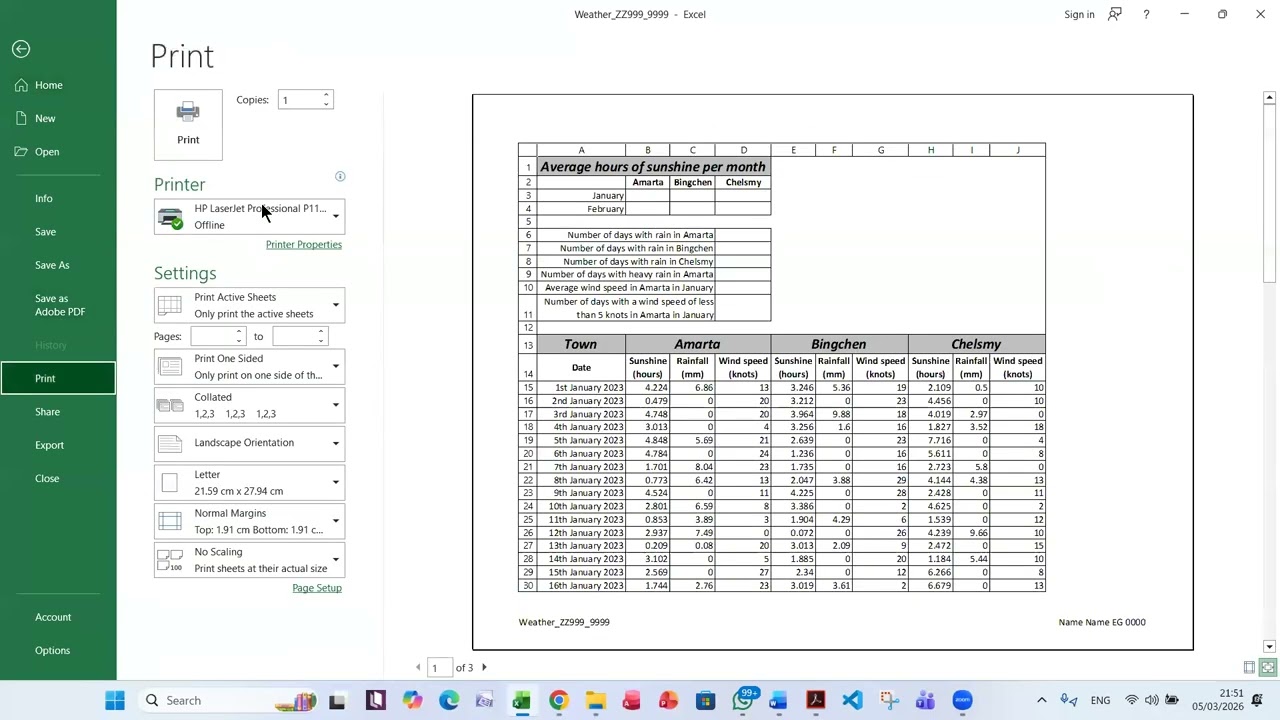The image size is (1280, 720).
Task: Click the printer info icon
Action: (340, 177)
